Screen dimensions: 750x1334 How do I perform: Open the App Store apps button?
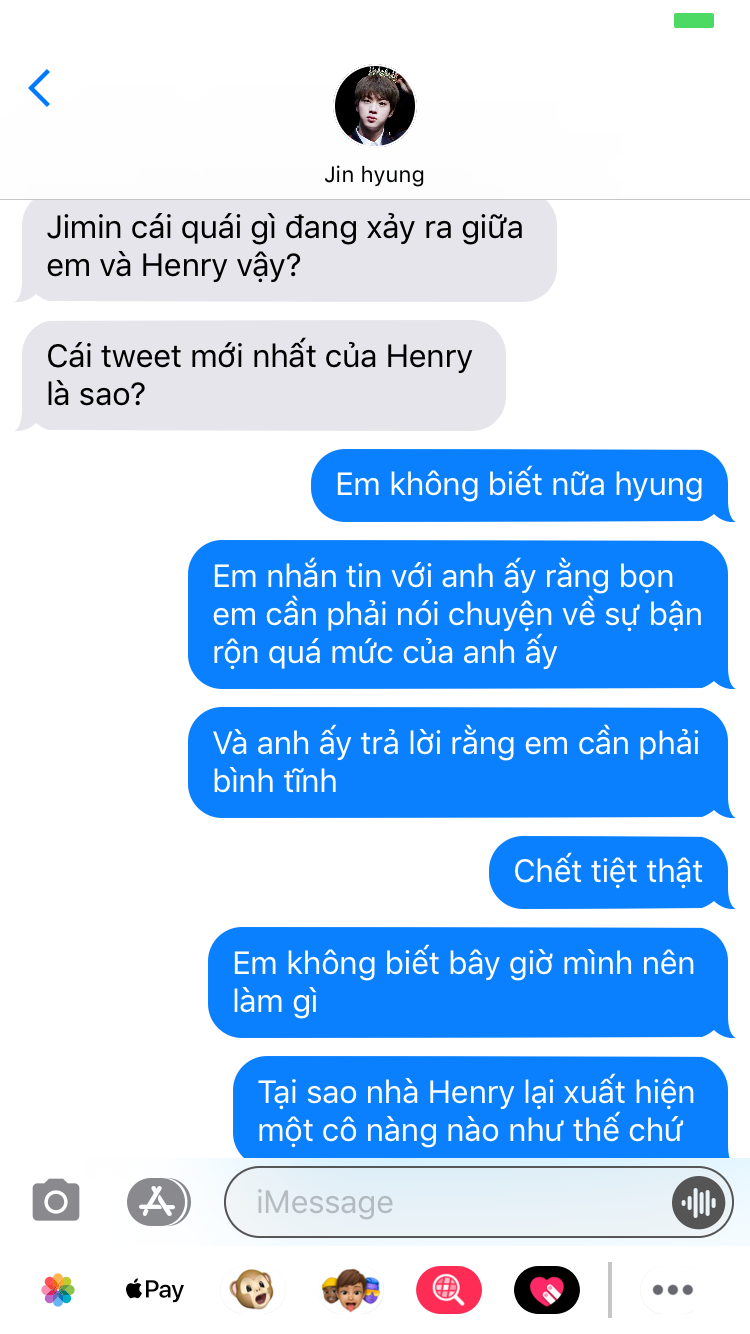(158, 1201)
